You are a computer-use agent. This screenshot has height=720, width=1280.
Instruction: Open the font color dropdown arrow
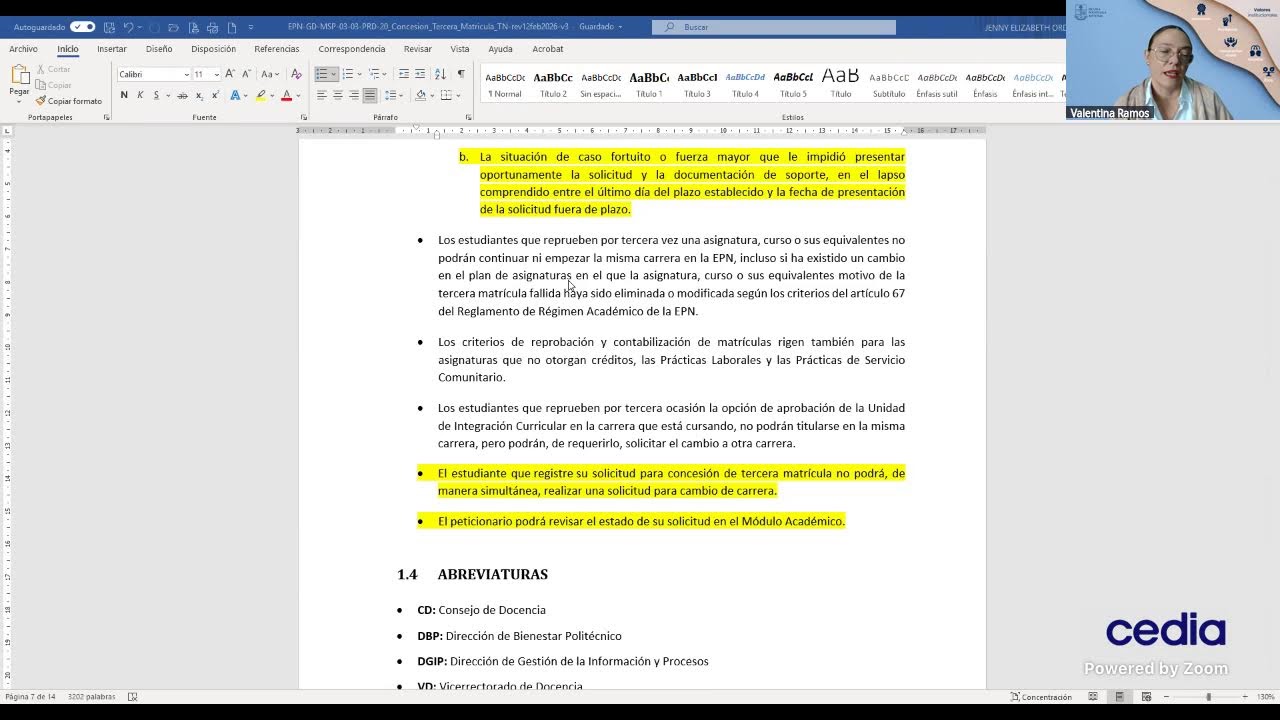pos(297,95)
